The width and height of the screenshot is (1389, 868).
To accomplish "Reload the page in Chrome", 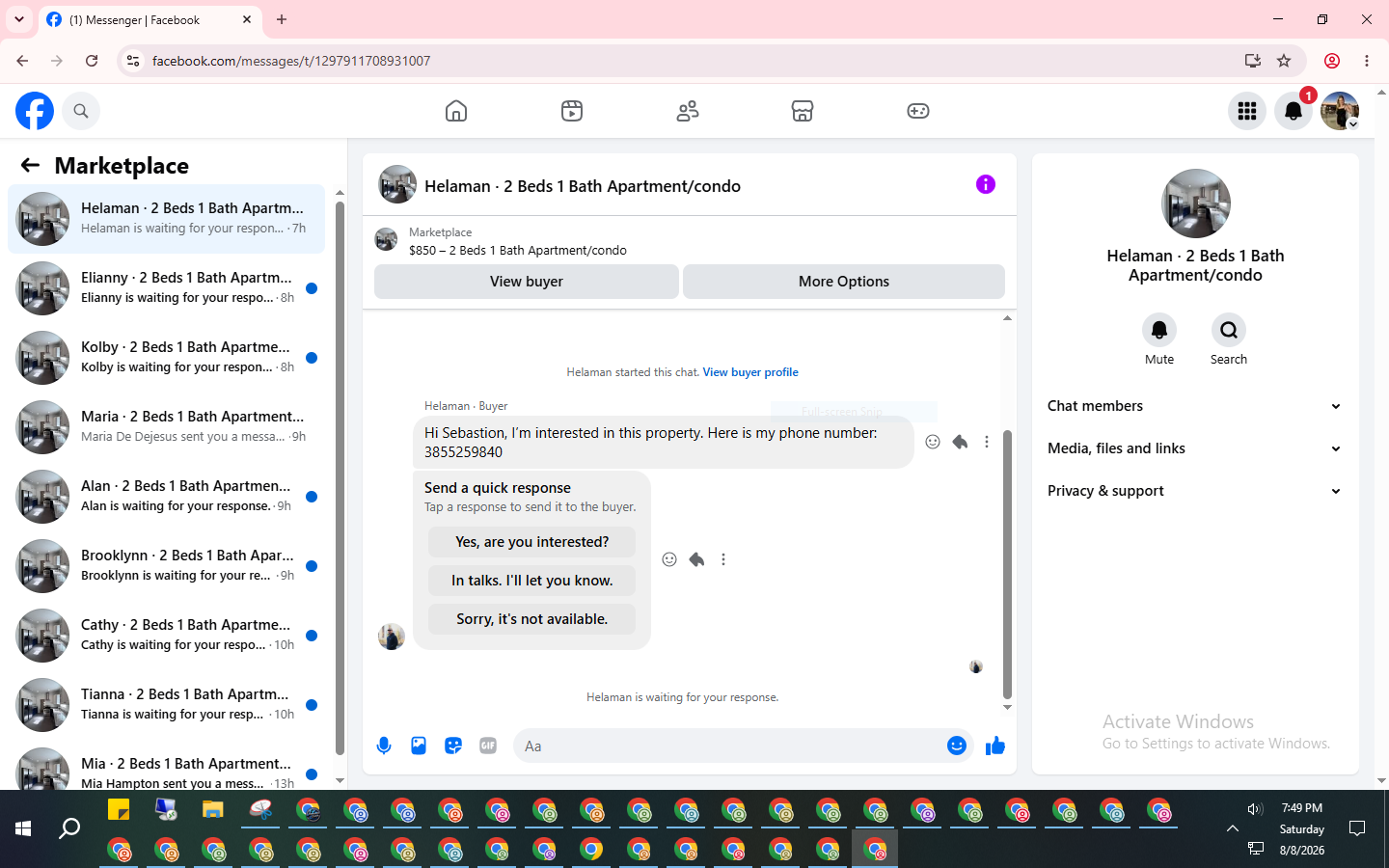I will [92, 61].
